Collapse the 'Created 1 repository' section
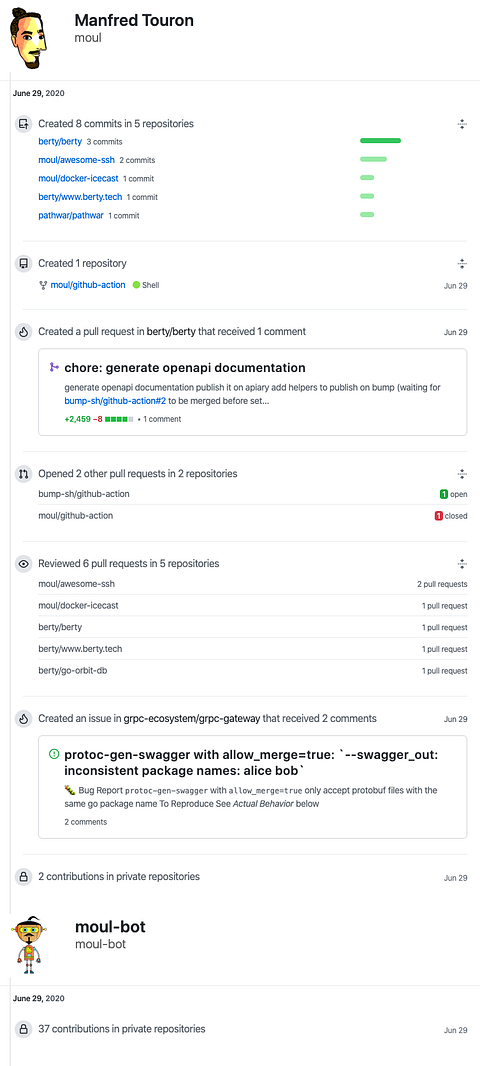The height and width of the screenshot is (1066, 480). pyautogui.click(x=462, y=264)
